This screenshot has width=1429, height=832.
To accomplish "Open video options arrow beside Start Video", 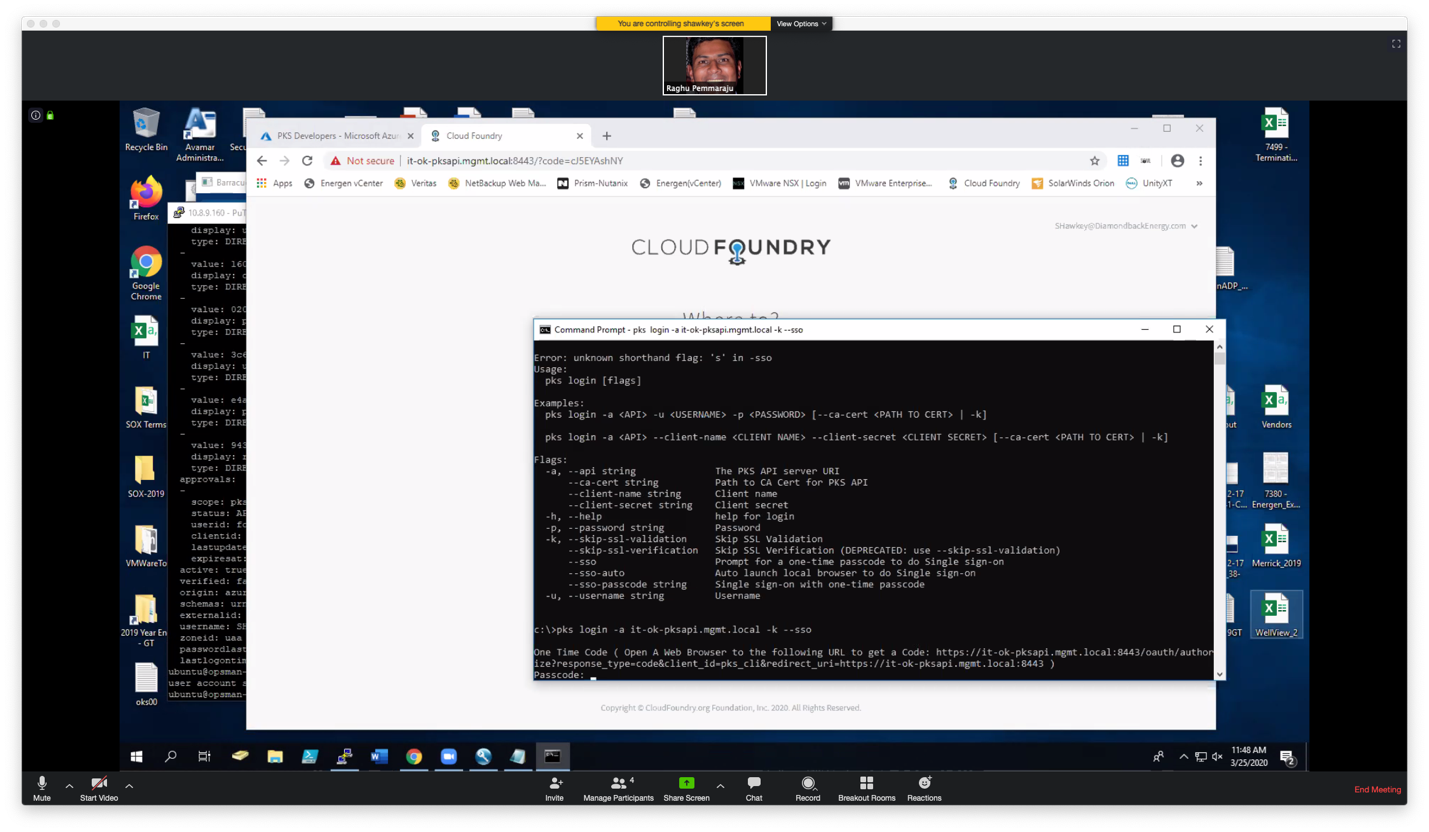I will tap(129, 786).
